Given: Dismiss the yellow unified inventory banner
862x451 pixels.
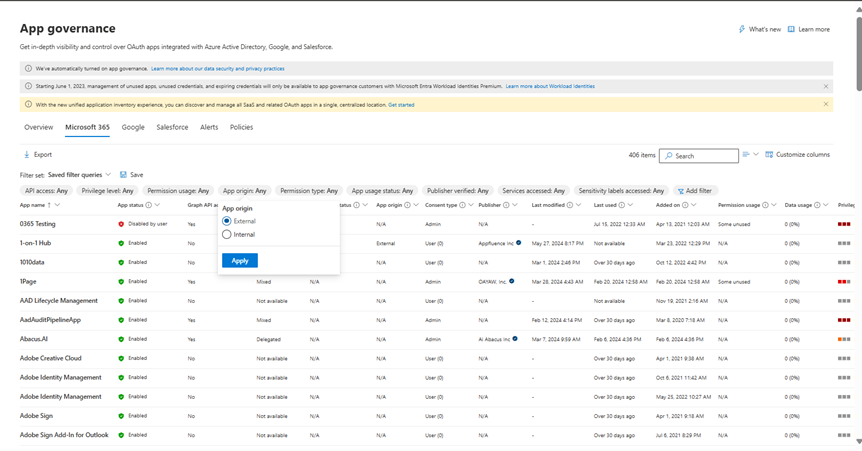Looking at the screenshot, I should pyautogui.click(x=826, y=104).
